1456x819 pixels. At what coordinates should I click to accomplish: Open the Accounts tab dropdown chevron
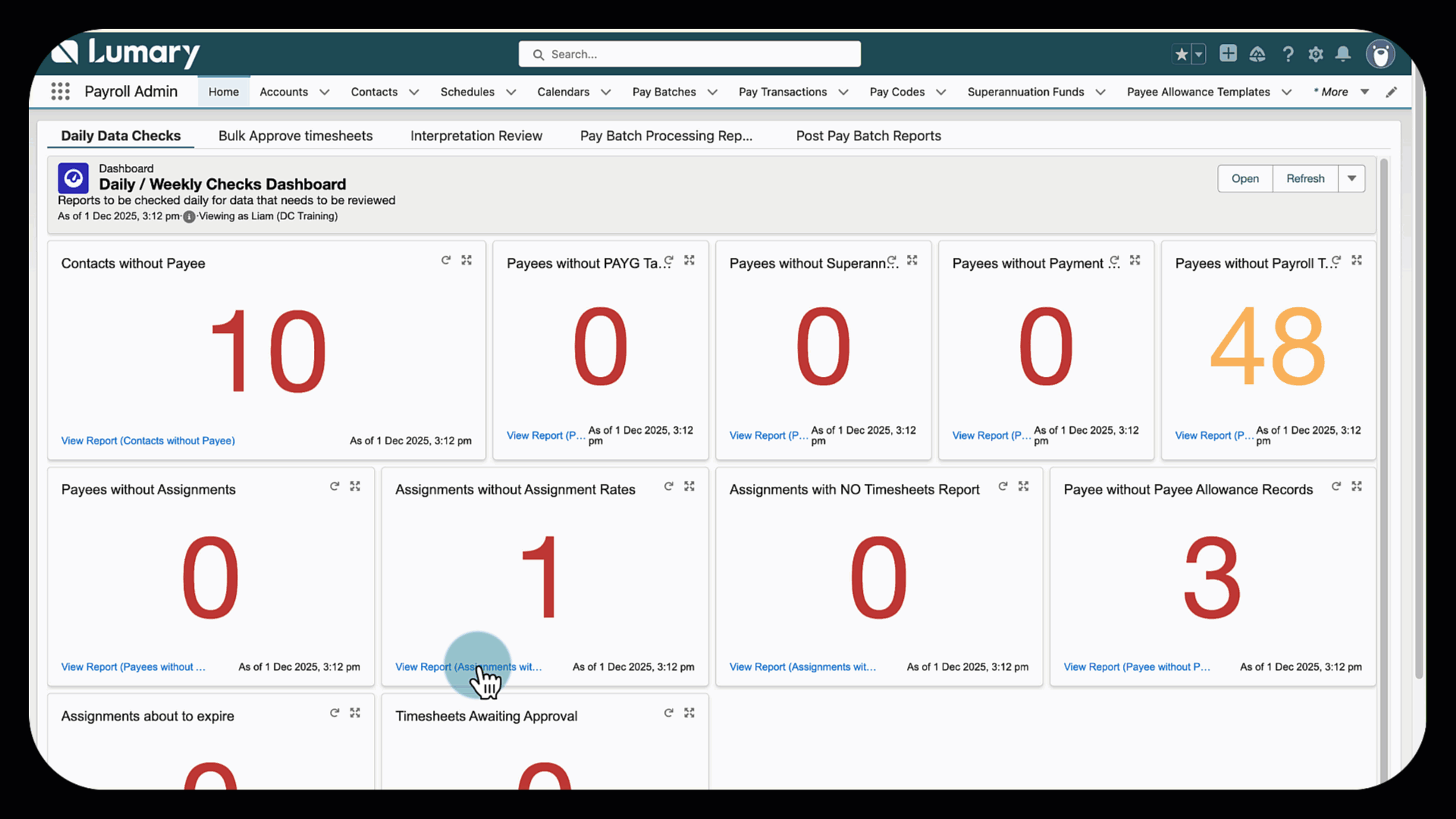tap(325, 92)
